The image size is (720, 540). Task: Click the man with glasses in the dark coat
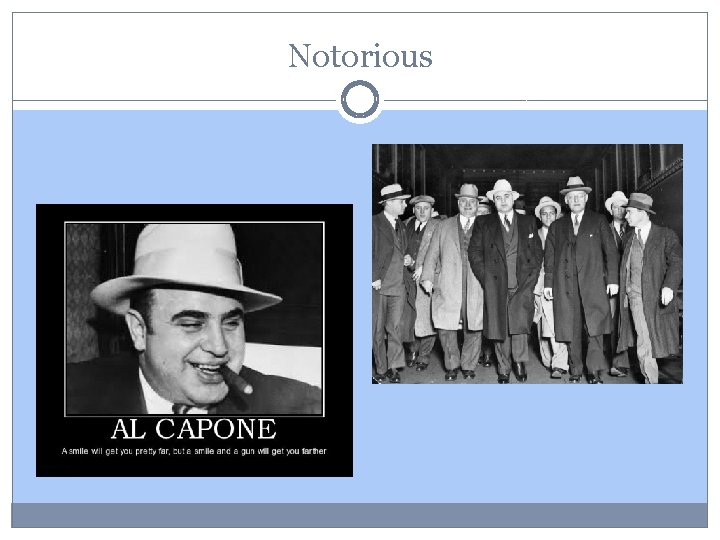[579, 280]
